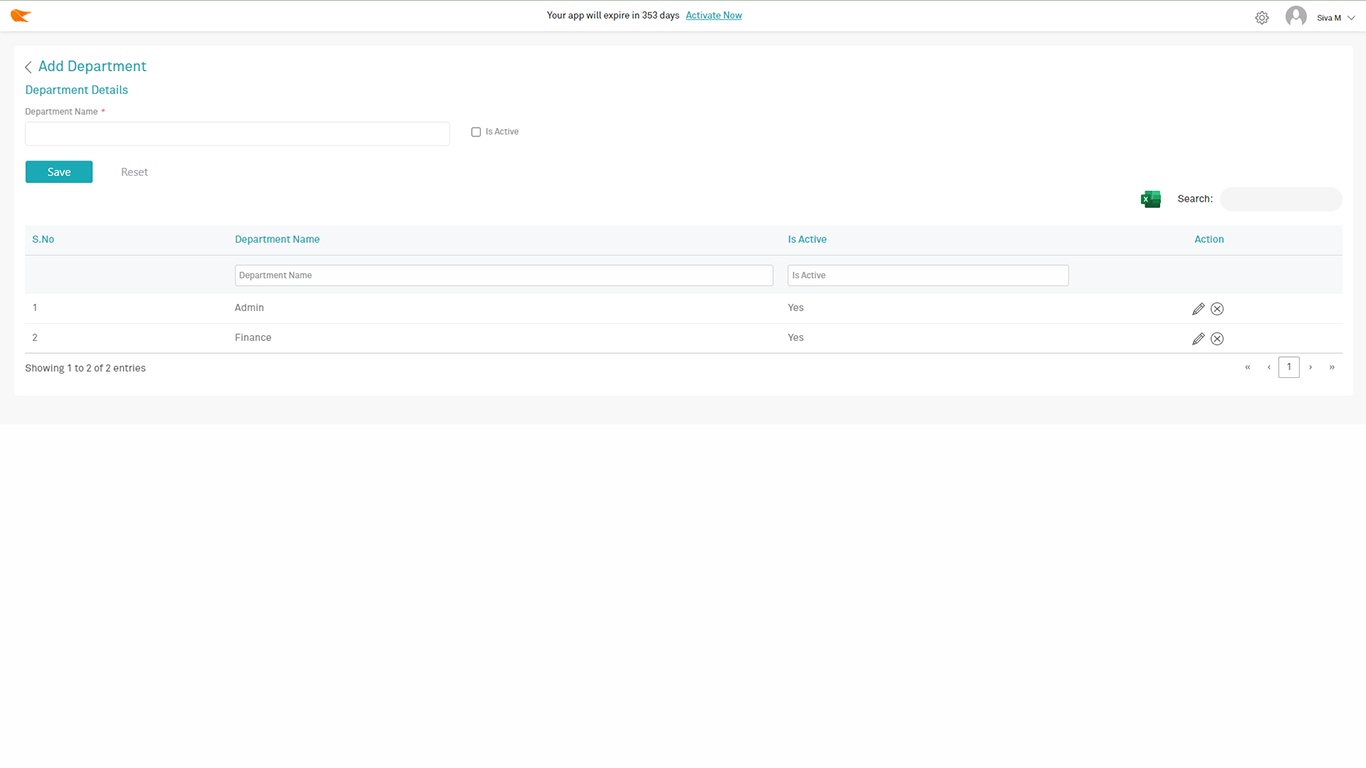The width and height of the screenshot is (1366, 768).
Task: Sort by the S.No column header
Action: click(43, 240)
